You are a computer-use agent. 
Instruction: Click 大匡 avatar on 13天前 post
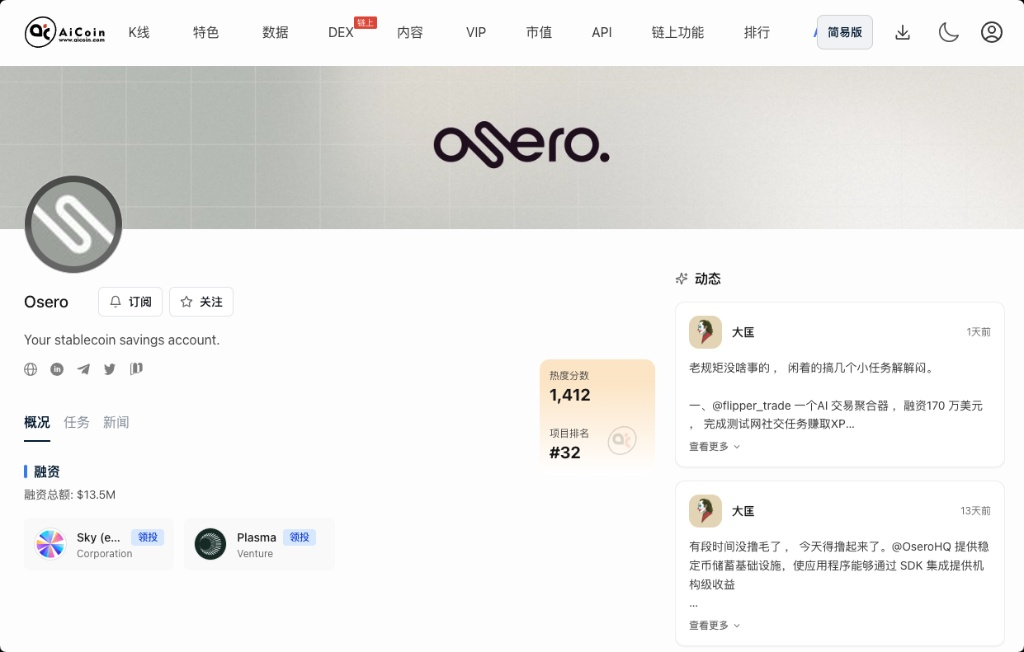[705, 511]
